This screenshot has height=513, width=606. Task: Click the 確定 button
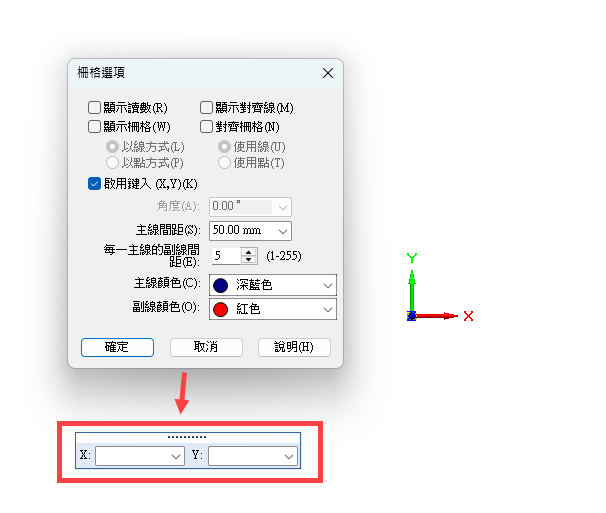[x=117, y=347]
